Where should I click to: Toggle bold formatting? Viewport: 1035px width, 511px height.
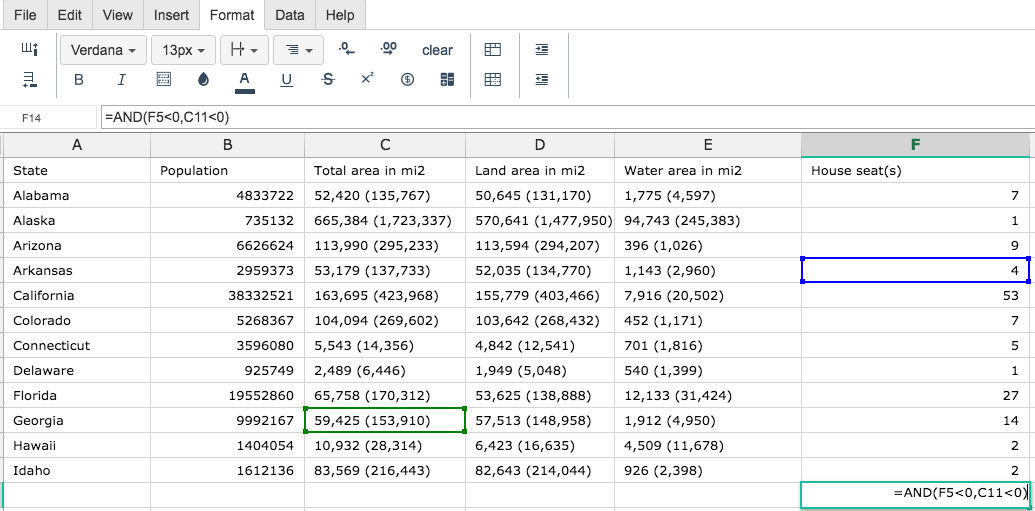(79, 80)
